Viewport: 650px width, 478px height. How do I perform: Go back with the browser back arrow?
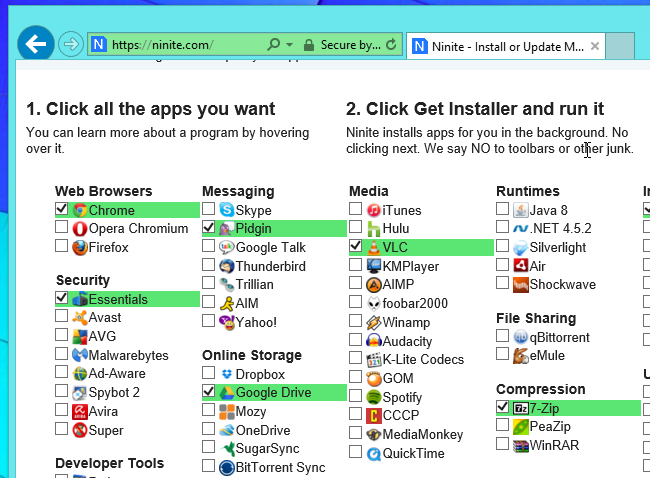coord(36,44)
